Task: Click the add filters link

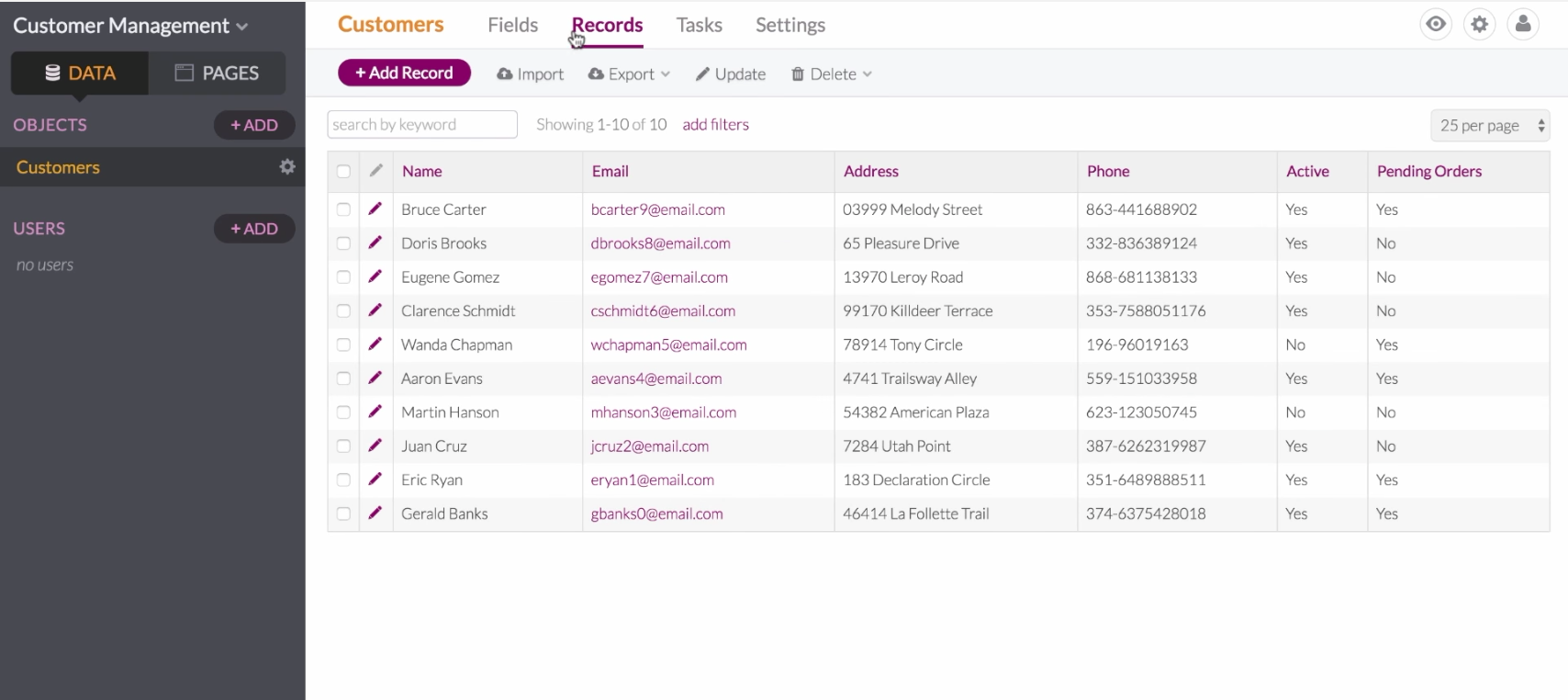Action: pyautogui.click(x=715, y=125)
